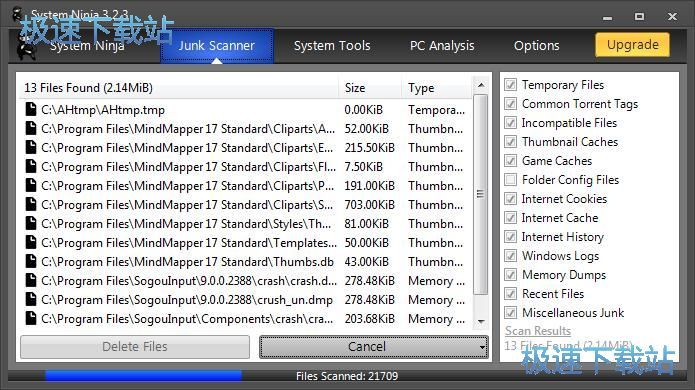Click file icon of Styles 81.00KiB entry
Image resolution: width=695 pixels, height=390 pixels.
(x=31, y=223)
